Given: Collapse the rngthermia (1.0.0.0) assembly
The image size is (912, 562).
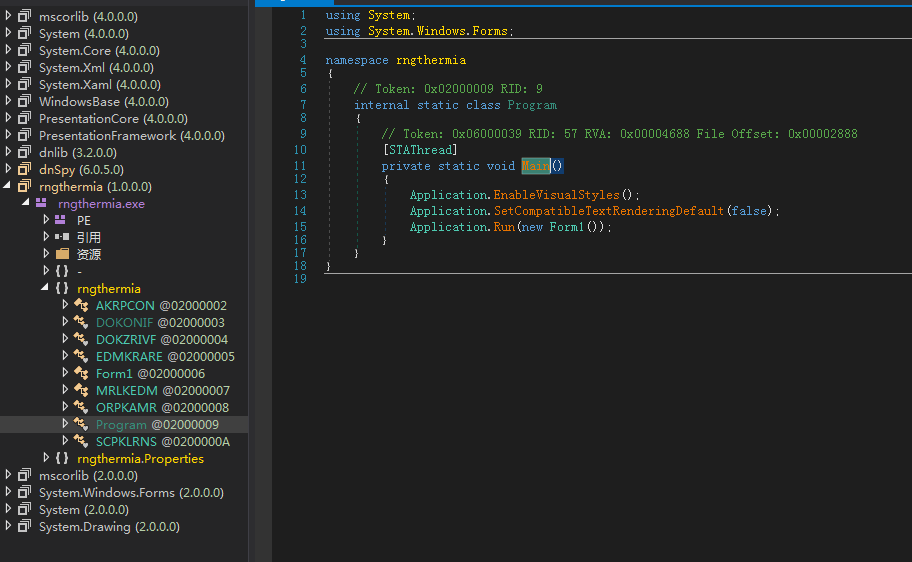Looking at the screenshot, I should (x=8, y=186).
